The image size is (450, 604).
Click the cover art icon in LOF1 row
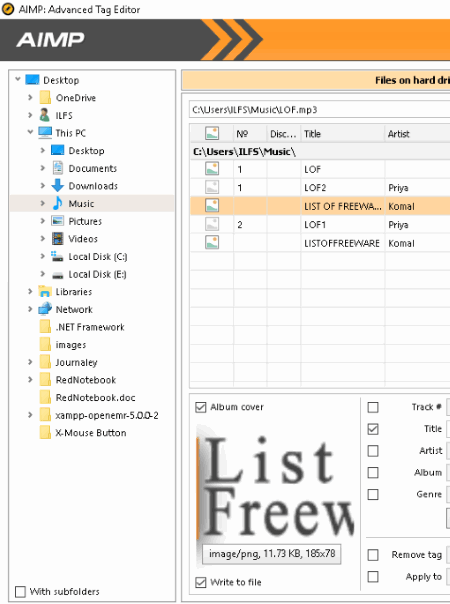coord(212,224)
